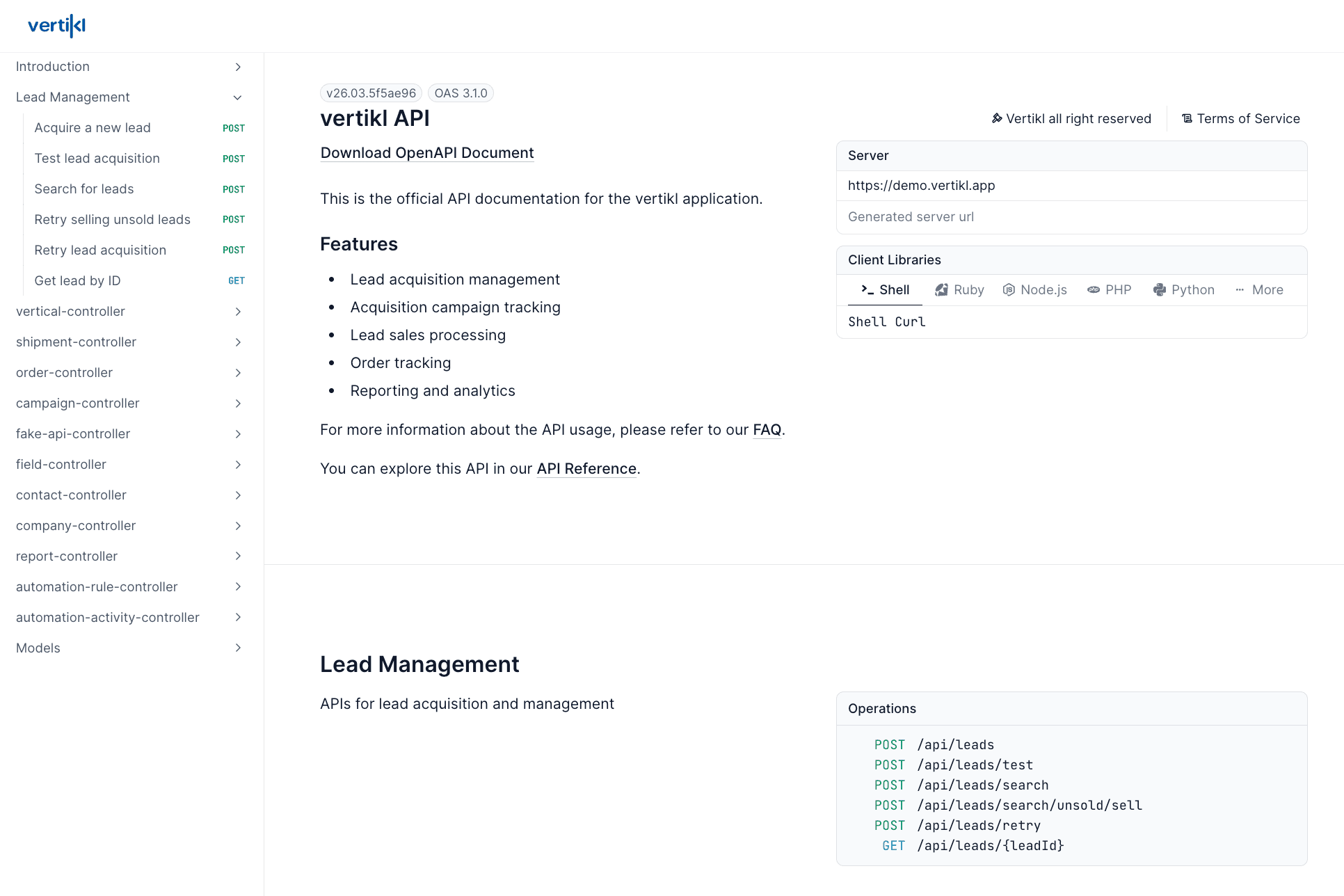Open Retry lead acquisition sidebar item
1344x896 pixels.
coord(140,250)
